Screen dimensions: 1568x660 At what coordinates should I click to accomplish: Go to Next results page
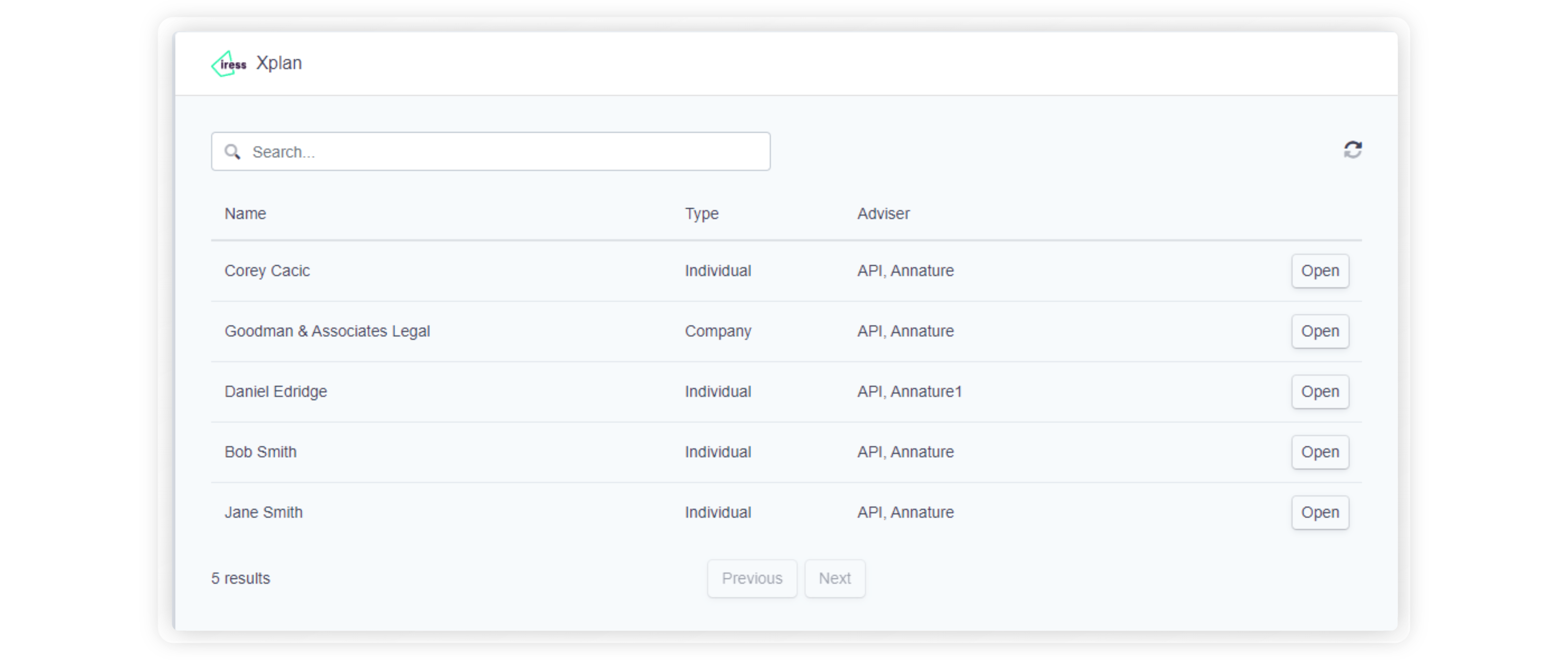click(835, 578)
